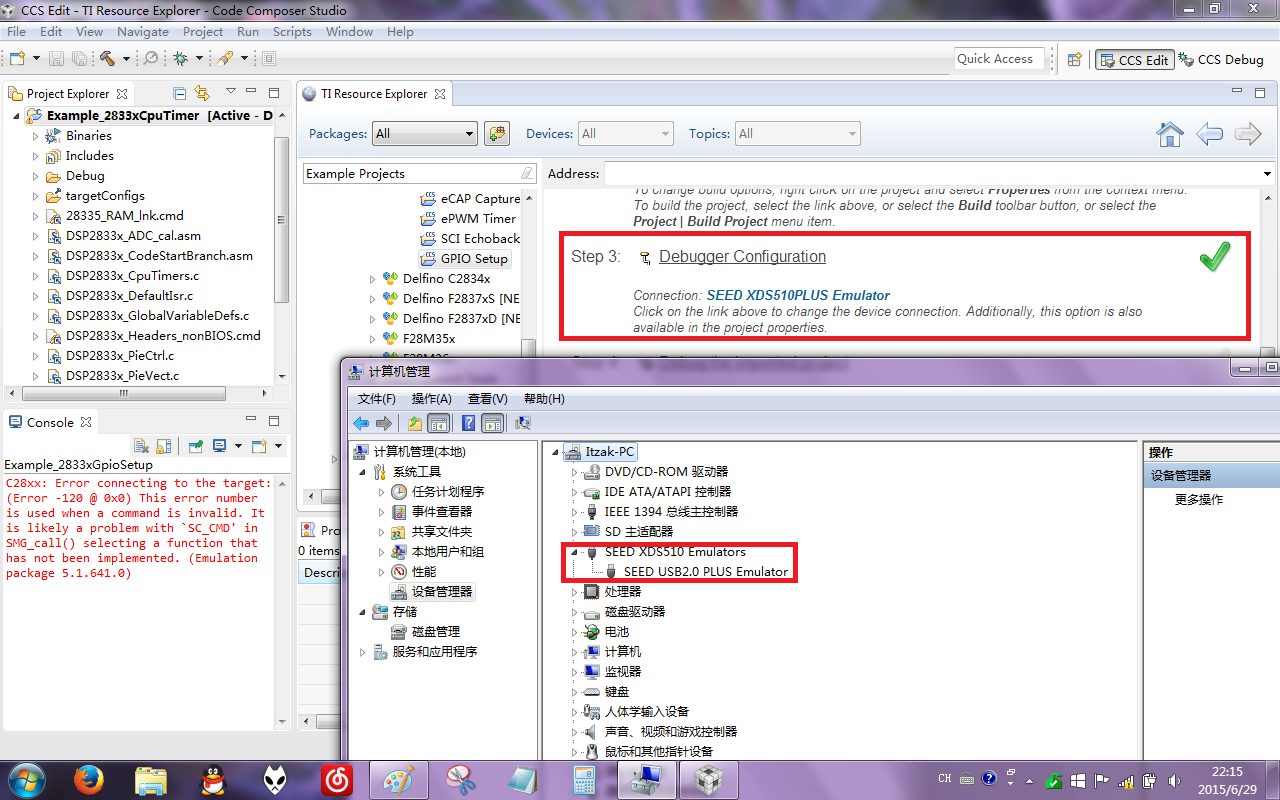Open the Navigate menu
1280x800 pixels.
pyautogui.click(x=143, y=32)
